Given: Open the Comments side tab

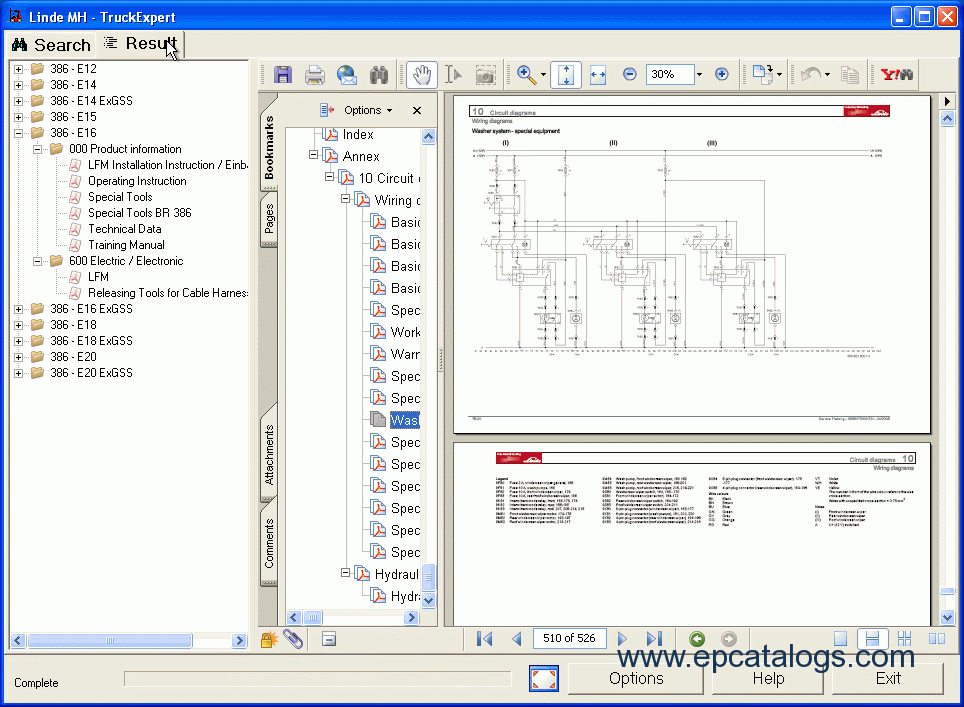Looking at the screenshot, I should [x=269, y=543].
